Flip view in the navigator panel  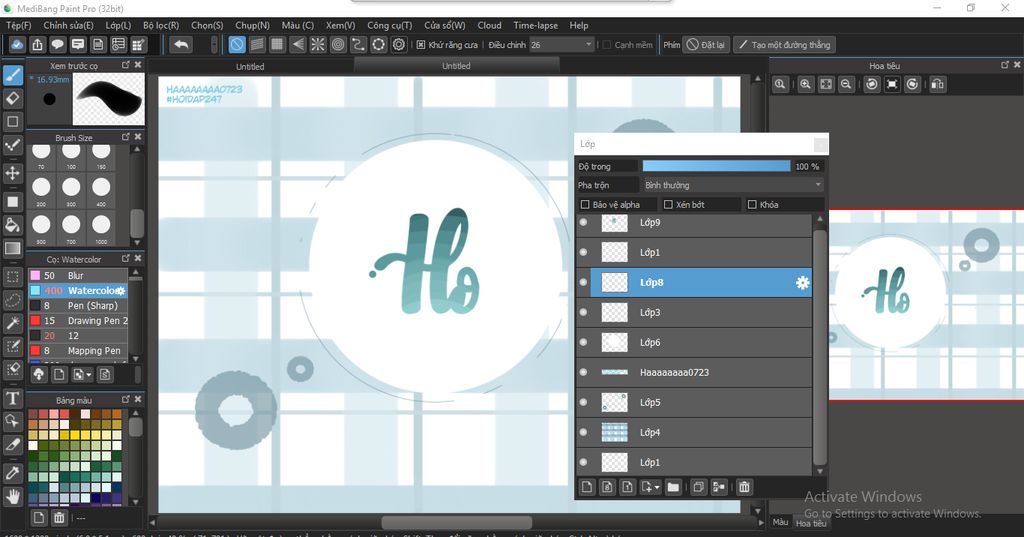click(938, 84)
